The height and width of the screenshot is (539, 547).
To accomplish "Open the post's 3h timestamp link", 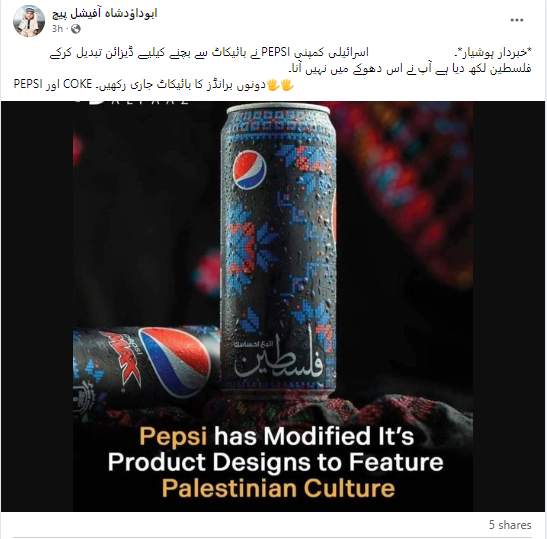I will pyautogui.click(x=57, y=29).
